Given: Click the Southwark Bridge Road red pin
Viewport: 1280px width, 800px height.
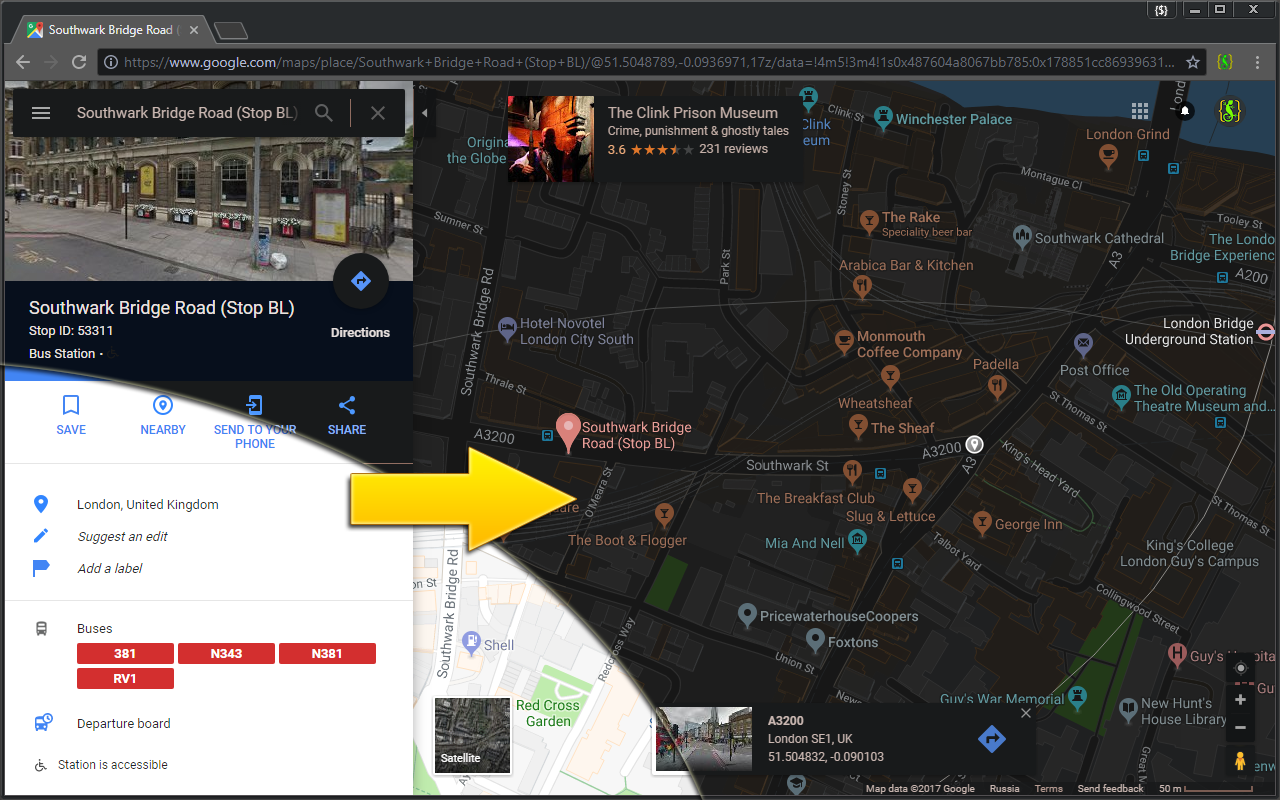Looking at the screenshot, I should (x=569, y=432).
